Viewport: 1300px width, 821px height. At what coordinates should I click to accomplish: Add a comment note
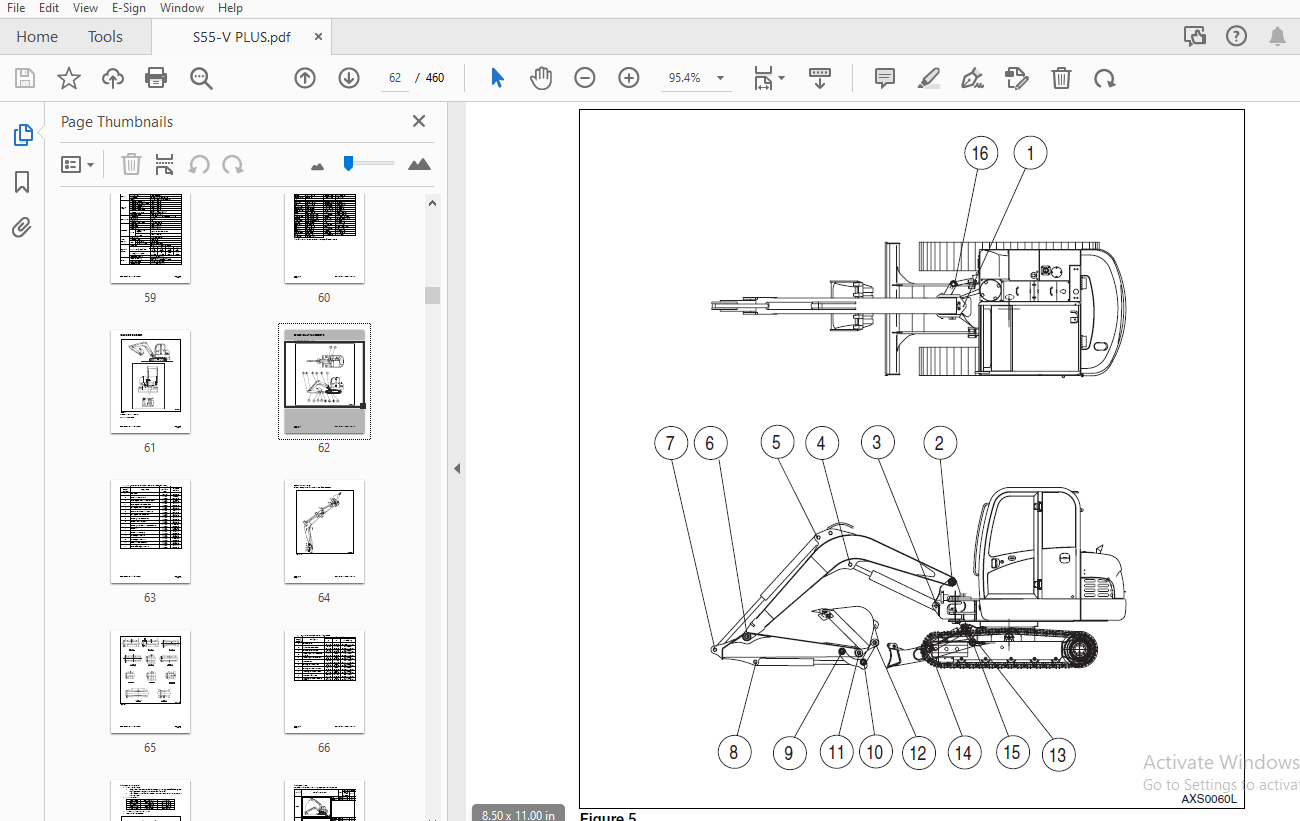click(885, 78)
